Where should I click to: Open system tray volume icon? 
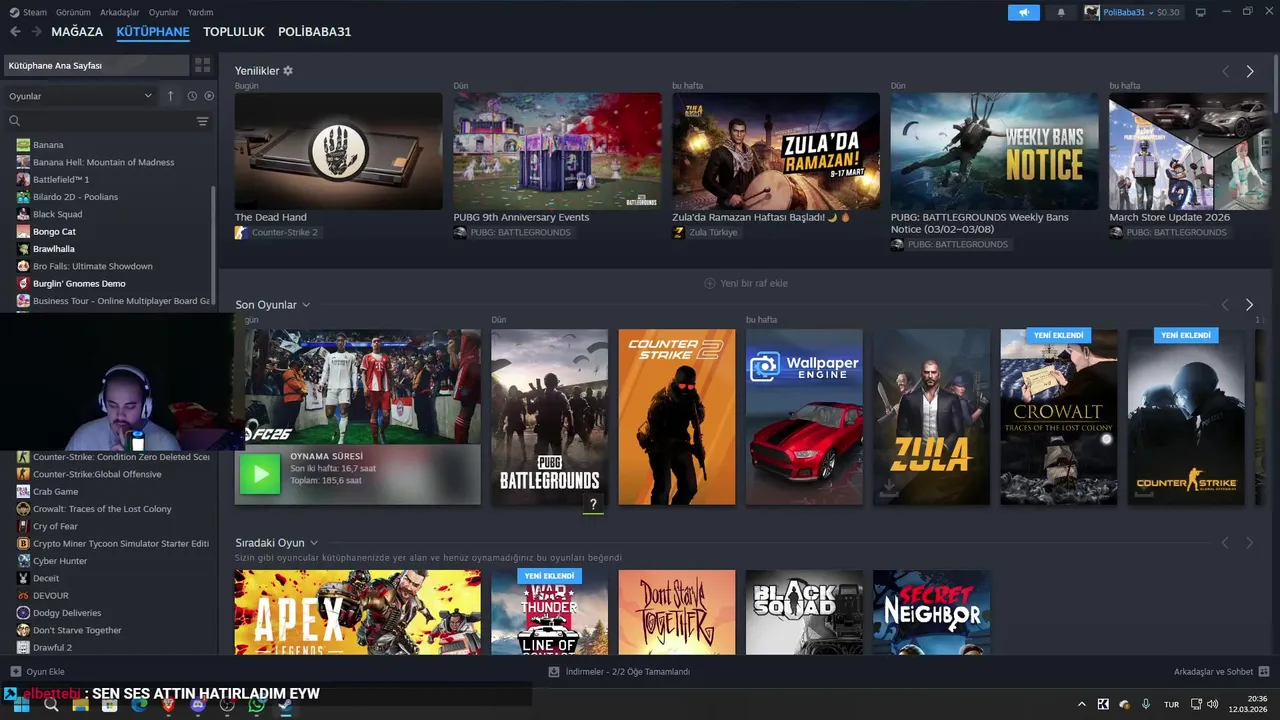pyautogui.click(x=1213, y=705)
